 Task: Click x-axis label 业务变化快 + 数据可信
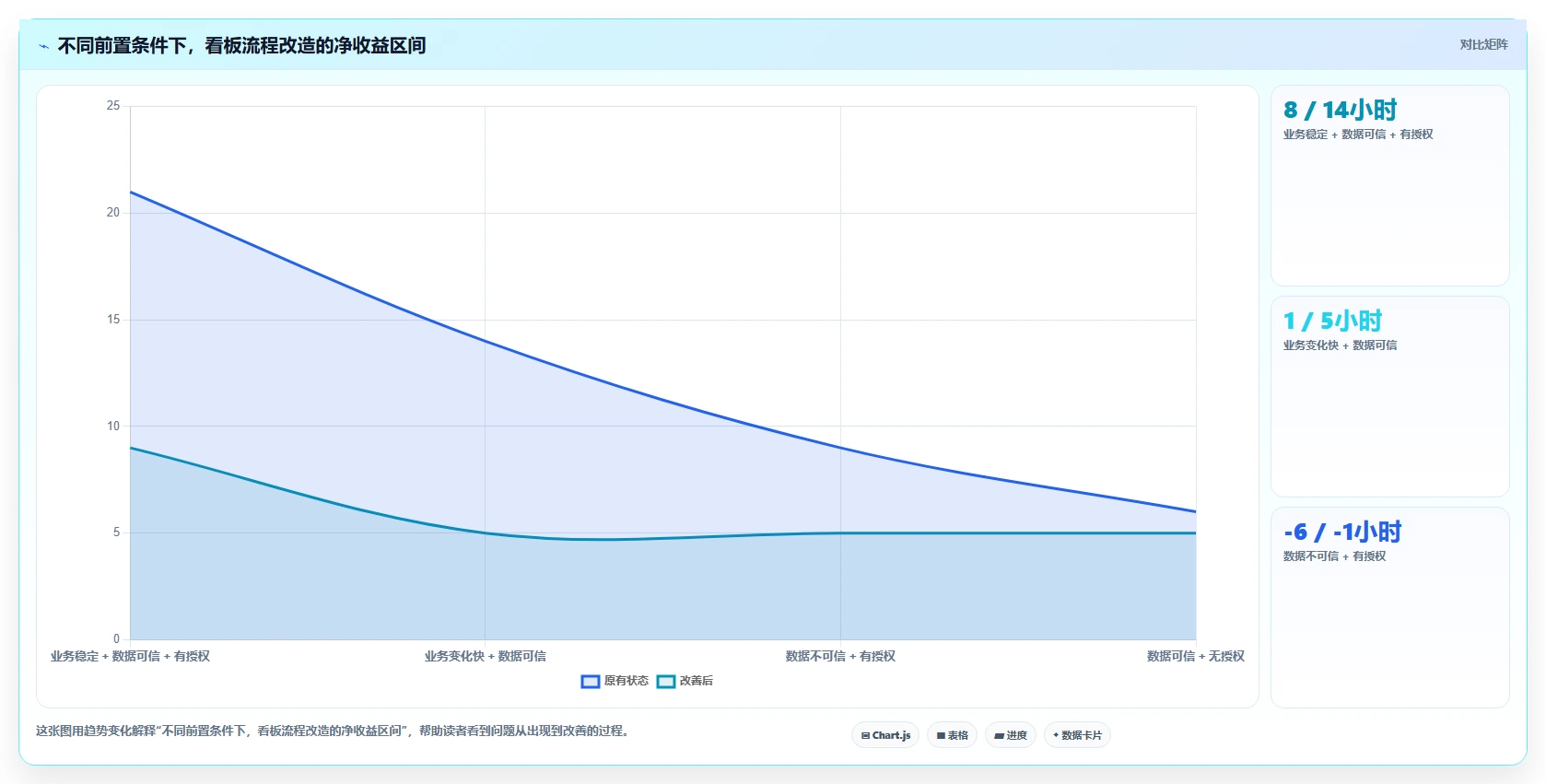485,656
